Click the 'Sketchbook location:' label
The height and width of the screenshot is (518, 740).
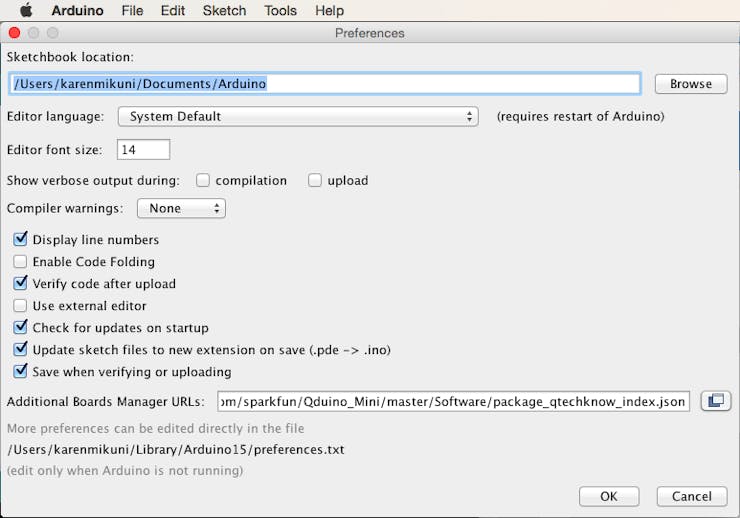[70, 57]
